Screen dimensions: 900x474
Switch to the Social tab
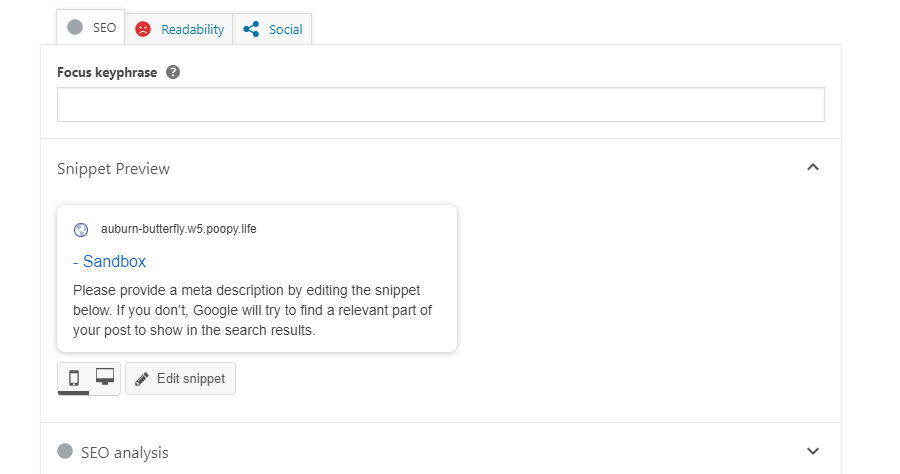point(285,29)
